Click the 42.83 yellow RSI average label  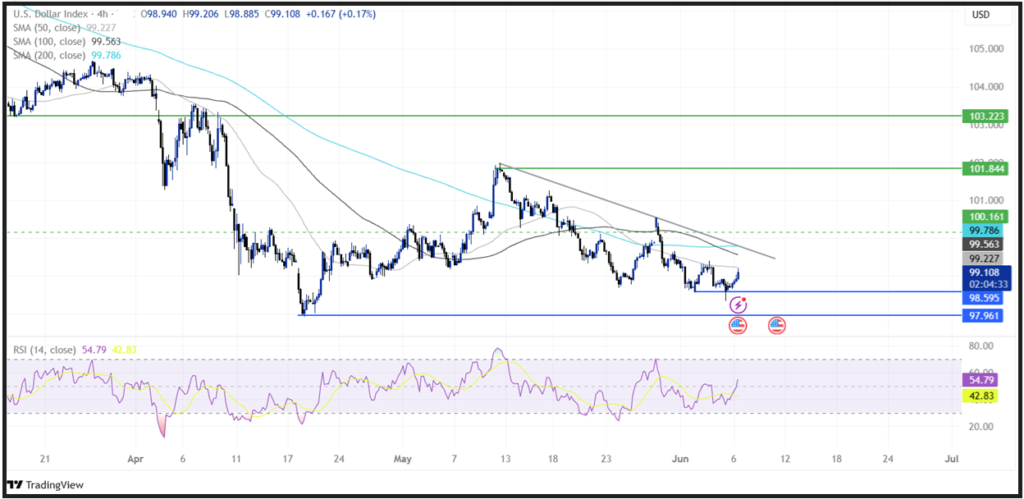click(x=978, y=395)
